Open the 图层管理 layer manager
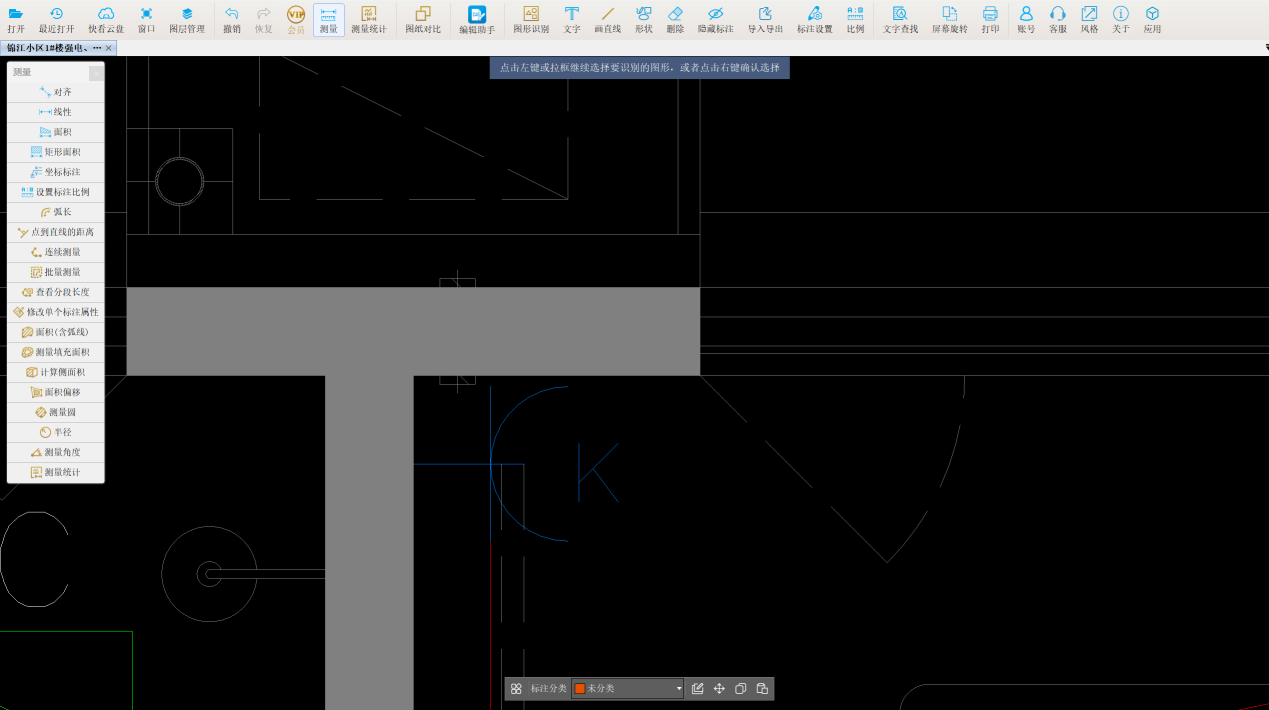1269x710 pixels. 186,19
